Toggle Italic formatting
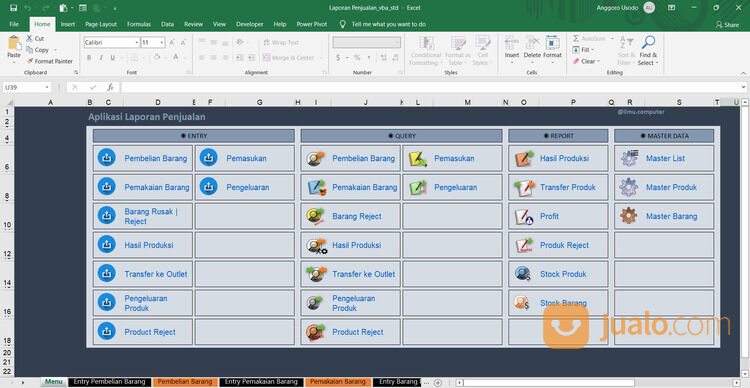The height and width of the screenshot is (388, 750). [101, 57]
